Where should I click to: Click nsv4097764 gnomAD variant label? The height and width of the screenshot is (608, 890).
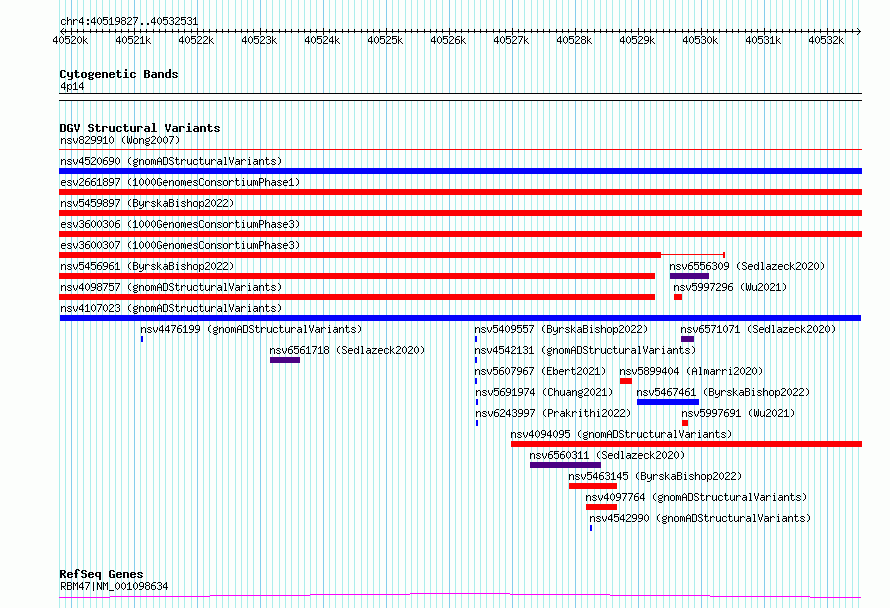[696, 497]
